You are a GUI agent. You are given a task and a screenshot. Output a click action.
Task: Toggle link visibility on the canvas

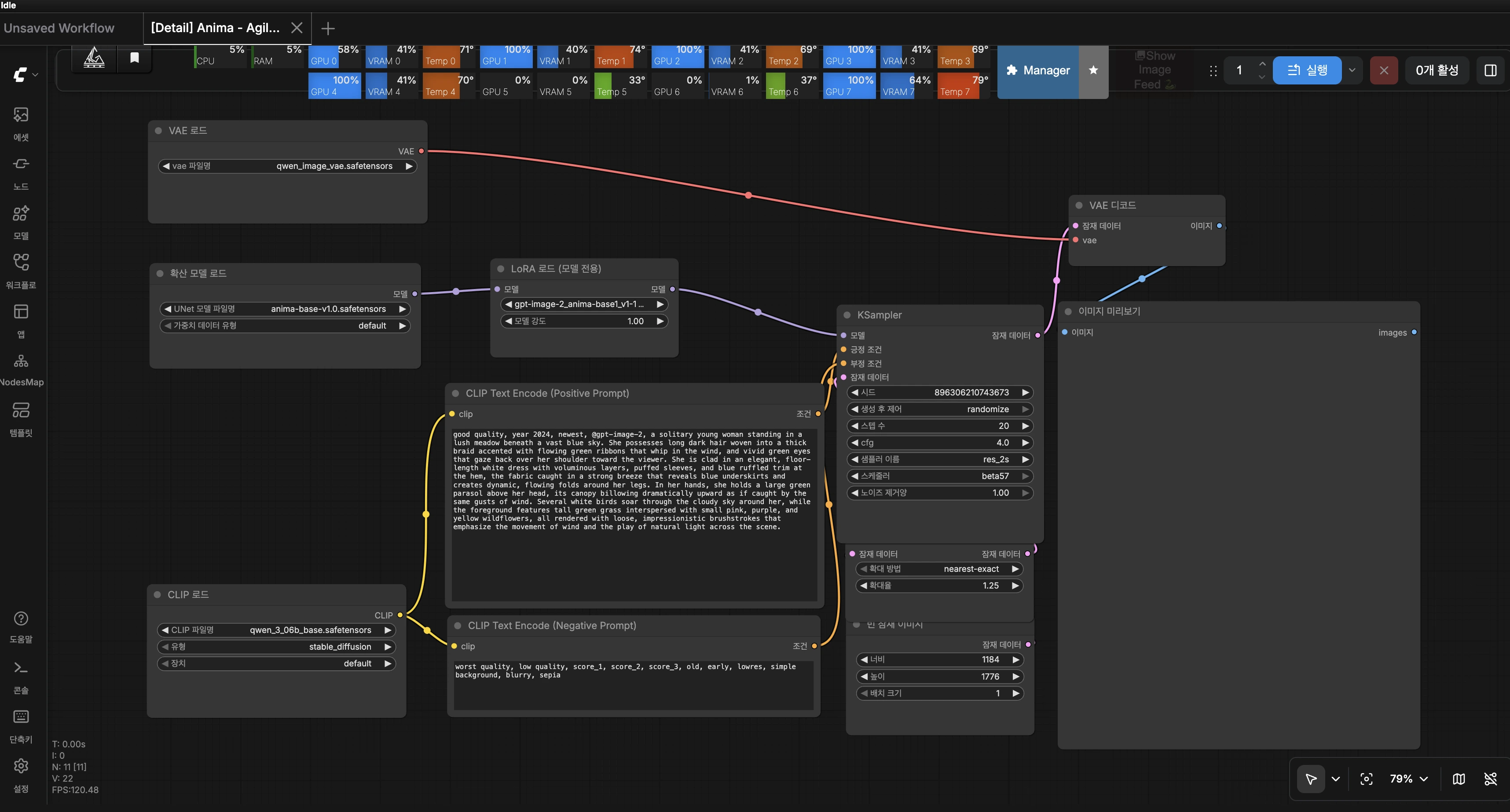tap(1490, 779)
